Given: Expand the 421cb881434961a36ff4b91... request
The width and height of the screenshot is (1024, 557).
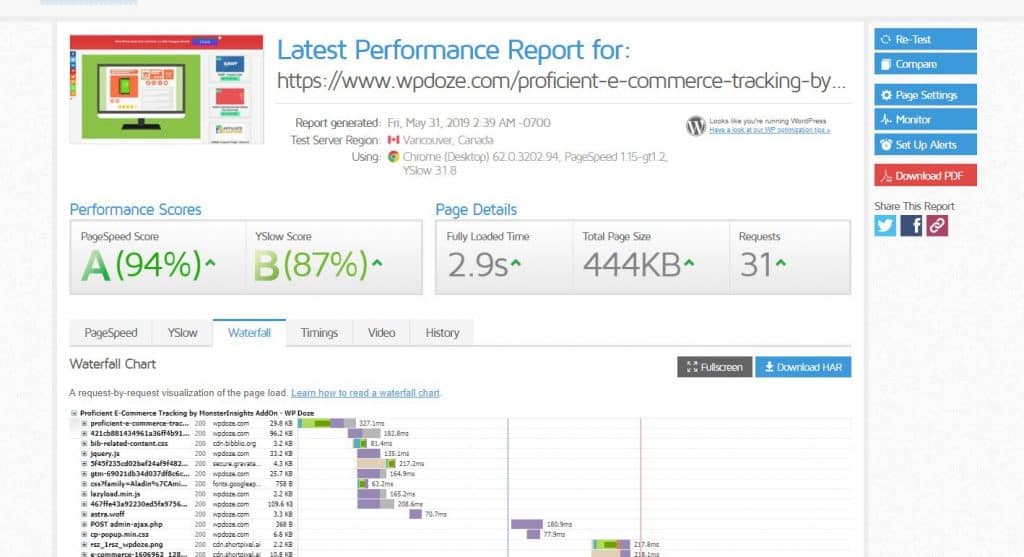Looking at the screenshot, I should (84, 434).
